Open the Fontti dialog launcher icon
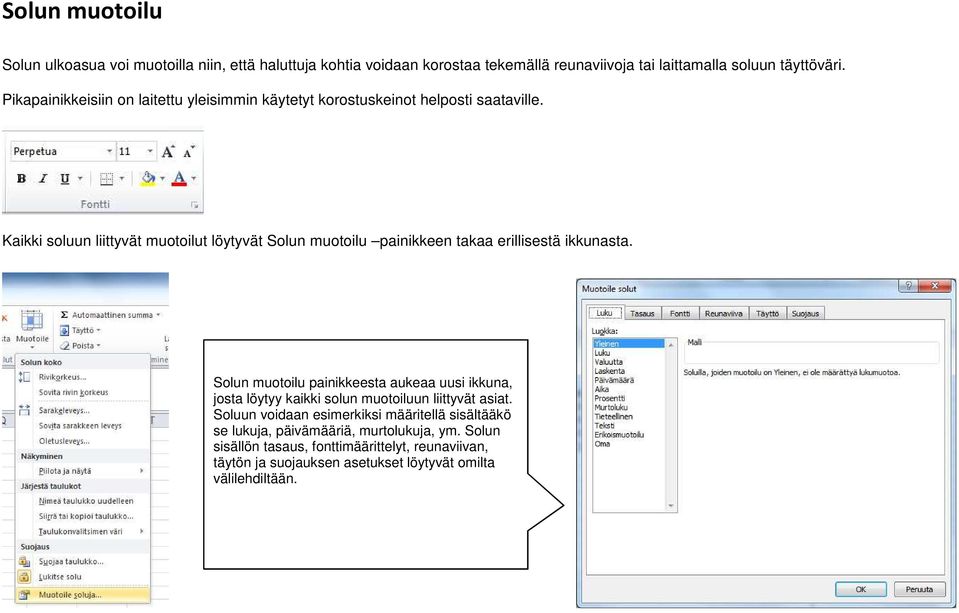Image resolution: width=959 pixels, height=613 pixels. point(194,206)
